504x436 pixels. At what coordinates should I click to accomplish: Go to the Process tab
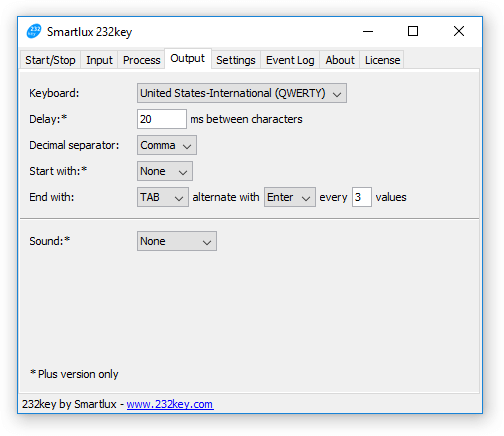tap(141, 60)
